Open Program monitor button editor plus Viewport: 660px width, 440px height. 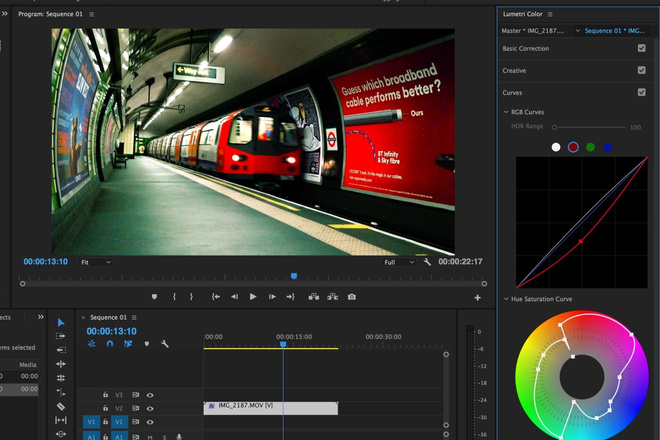477,298
